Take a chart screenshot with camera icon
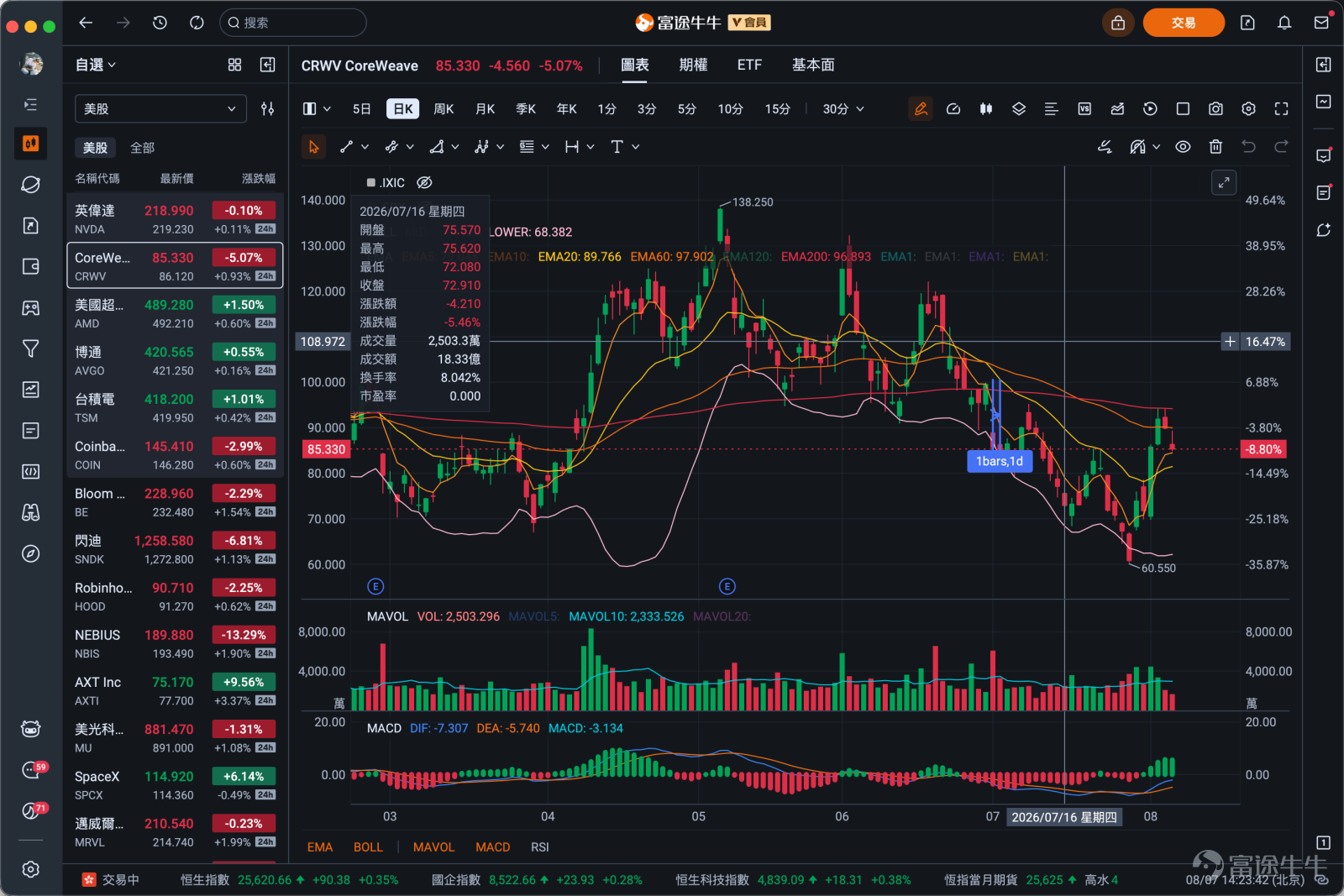 point(1215,109)
